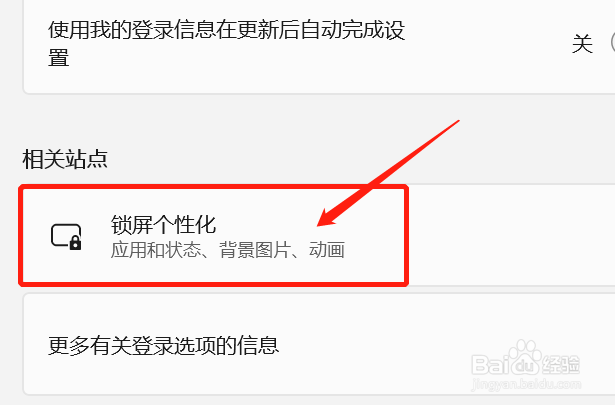
Task: Open 更多有关登录选项的信息 row
Action: (319, 344)
